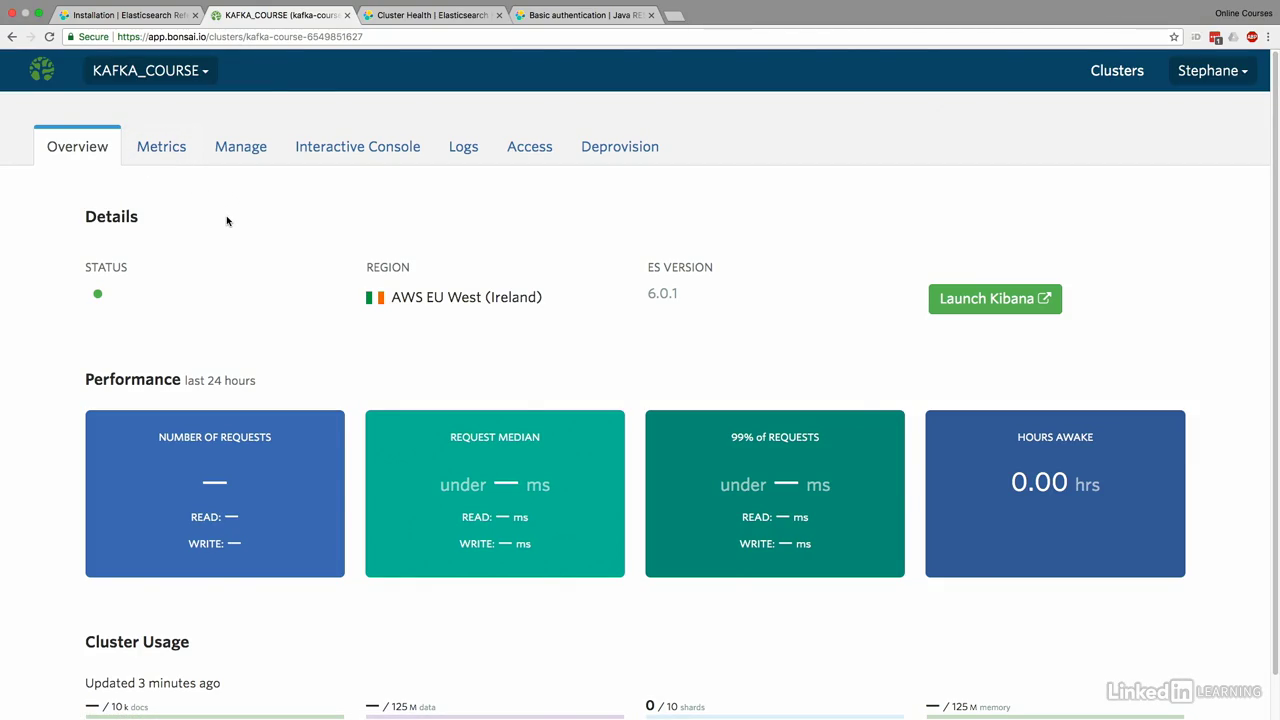This screenshot has height=720, width=1280.
Task: Click AWS EU West (Ireland) region text
Action: tap(466, 297)
